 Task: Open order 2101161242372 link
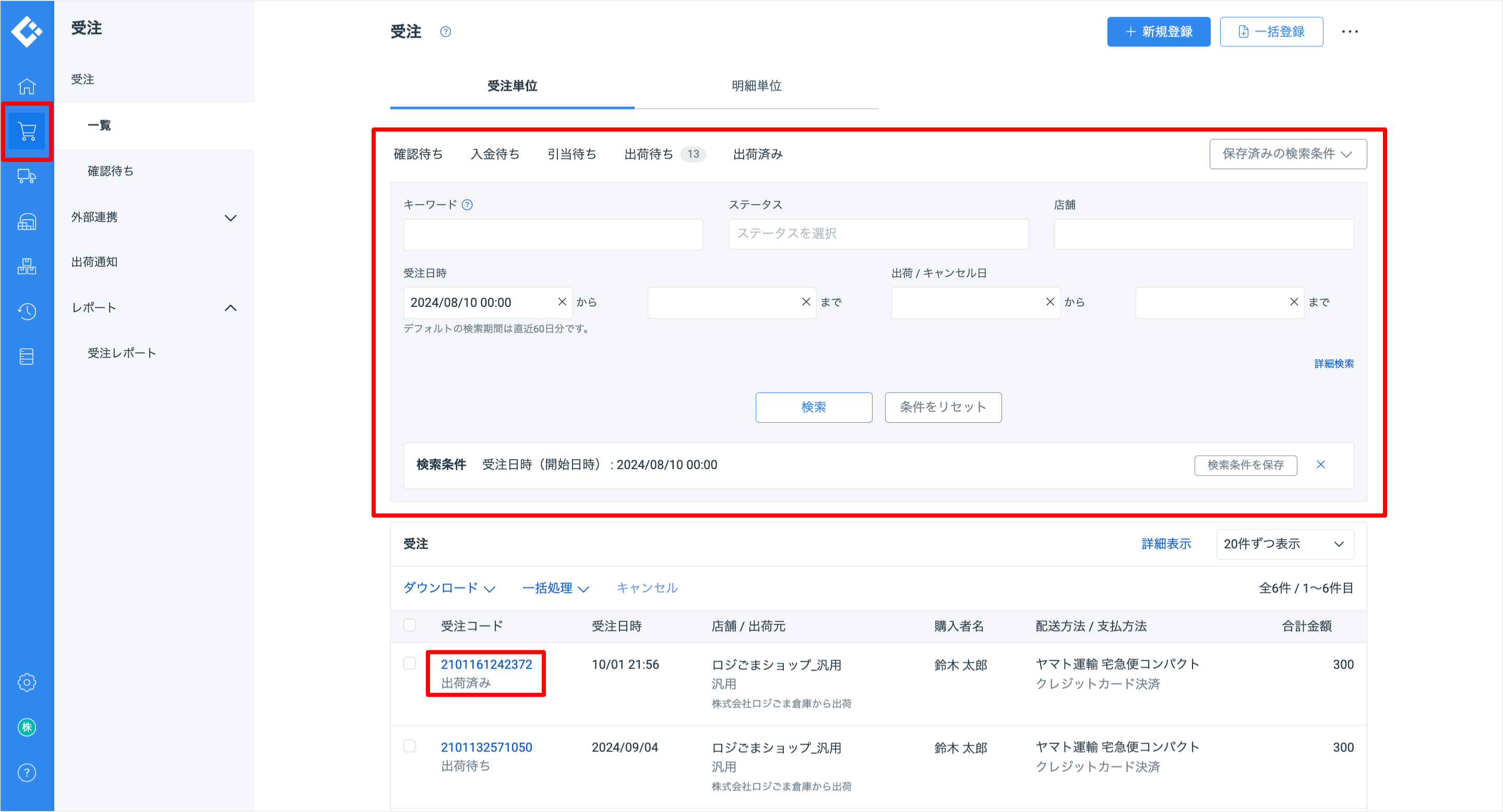pyautogui.click(x=486, y=664)
